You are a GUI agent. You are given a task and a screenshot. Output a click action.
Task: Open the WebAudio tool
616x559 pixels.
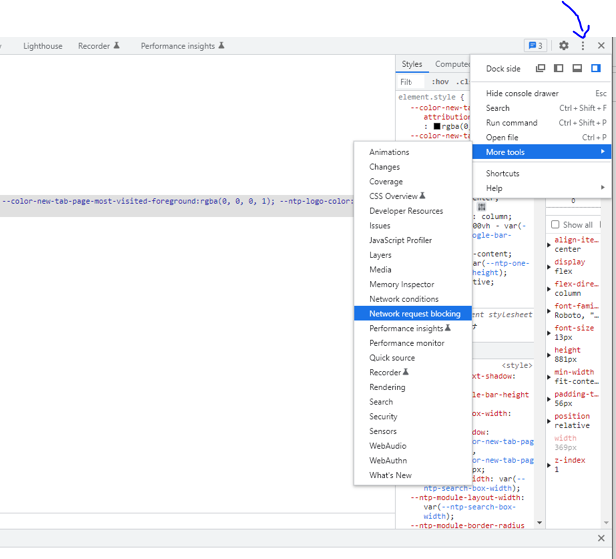[x=413, y=446]
